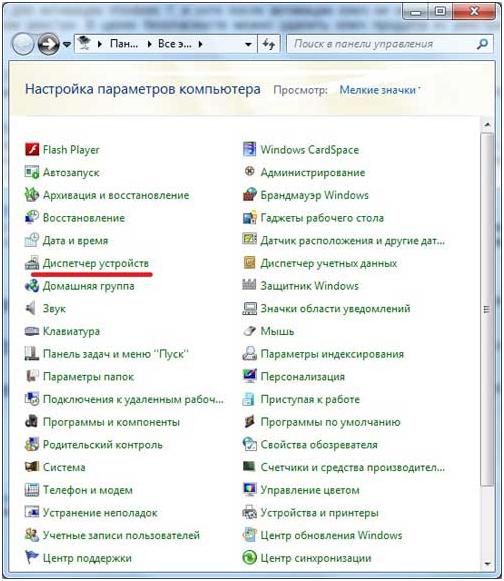Click the Телефон и модем icon

click(32, 490)
